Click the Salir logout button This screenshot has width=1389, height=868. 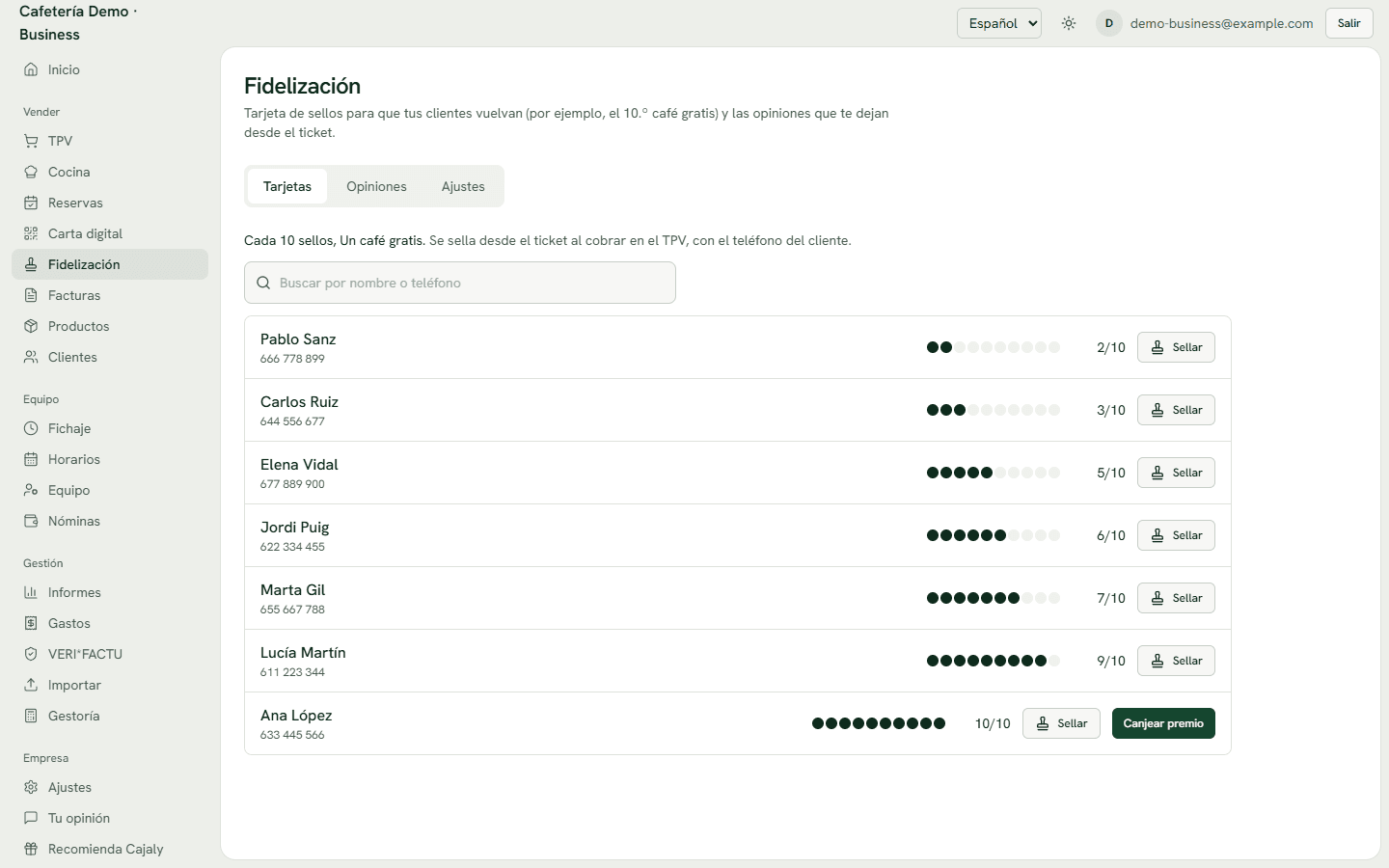coord(1349,23)
